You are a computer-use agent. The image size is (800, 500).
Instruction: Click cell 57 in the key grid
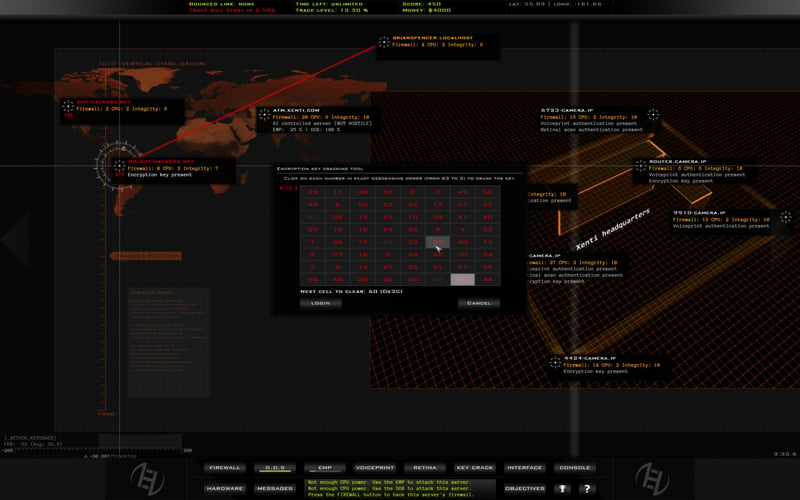pyautogui.click(x=338, y=255)
